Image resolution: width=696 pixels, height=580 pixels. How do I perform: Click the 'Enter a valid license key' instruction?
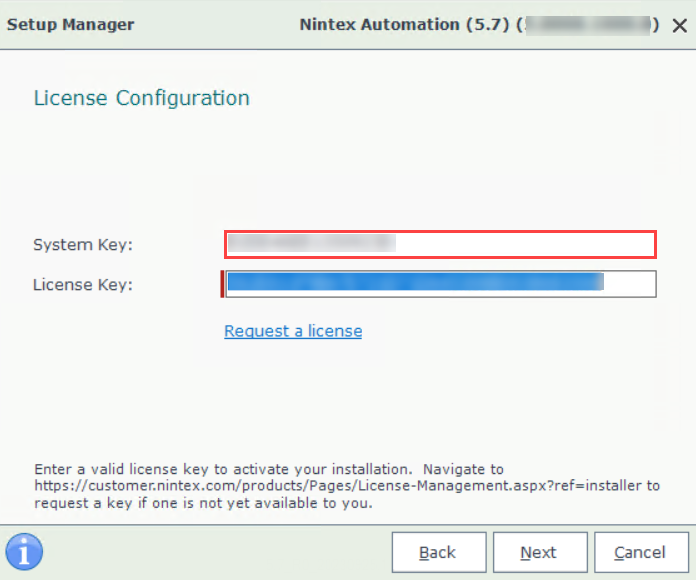[222, 468]
